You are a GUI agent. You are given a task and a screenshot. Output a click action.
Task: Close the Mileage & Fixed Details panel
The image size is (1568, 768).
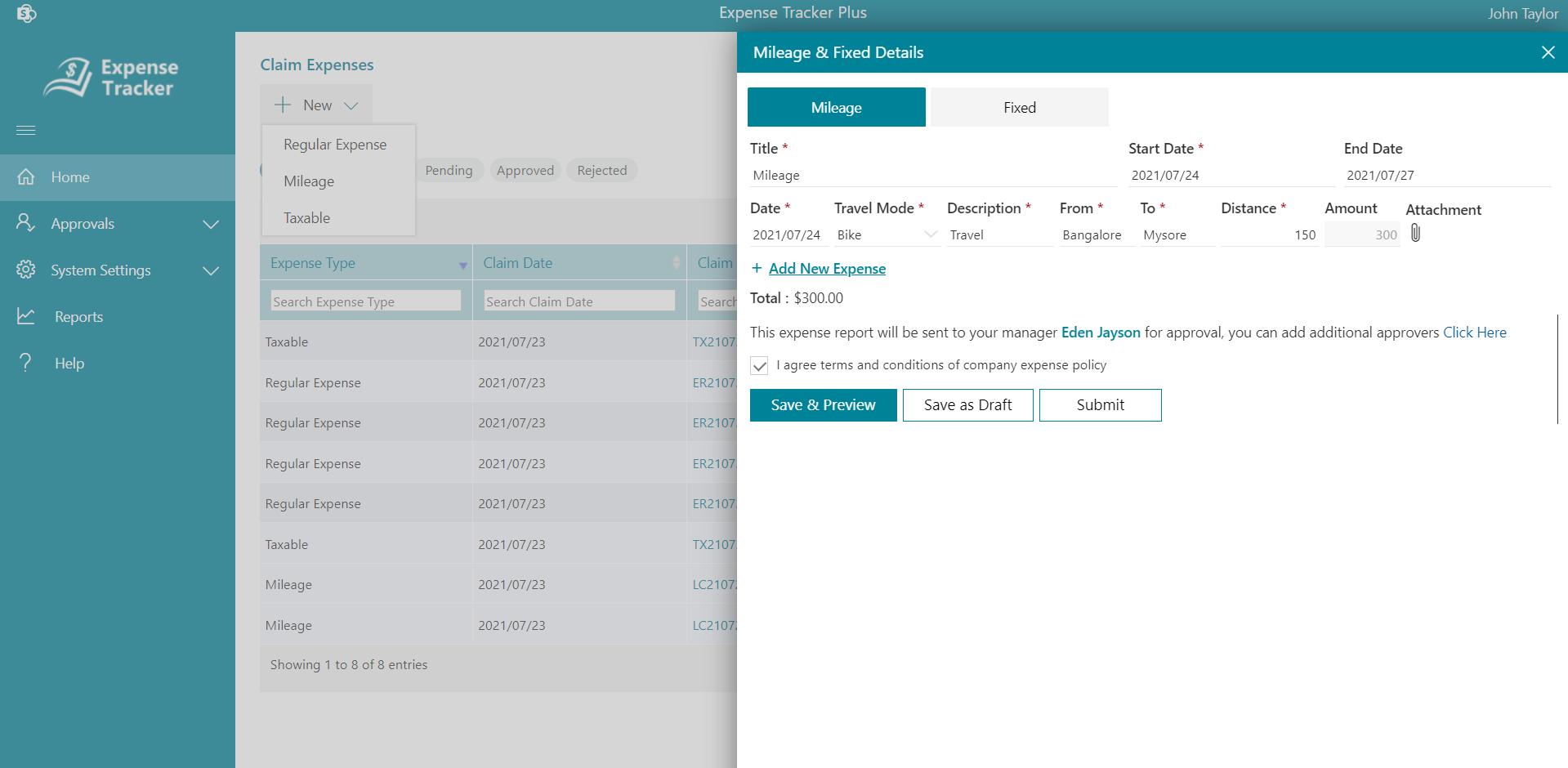pyautogui.click(x=1548, y=52)
